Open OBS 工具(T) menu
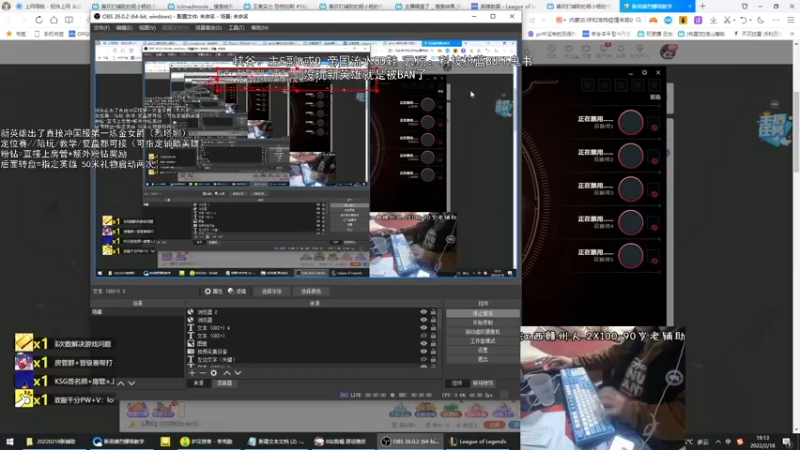This screenshot has width=800, height=450. coord(236,28)
